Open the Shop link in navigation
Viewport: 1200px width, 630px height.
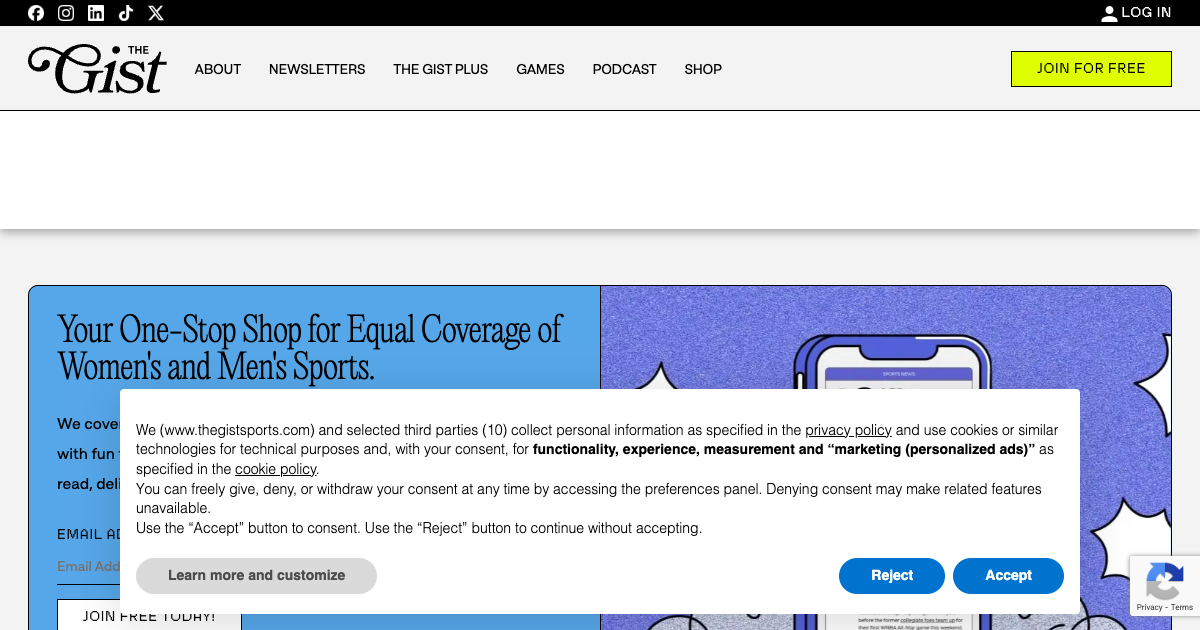click(703, 69)
